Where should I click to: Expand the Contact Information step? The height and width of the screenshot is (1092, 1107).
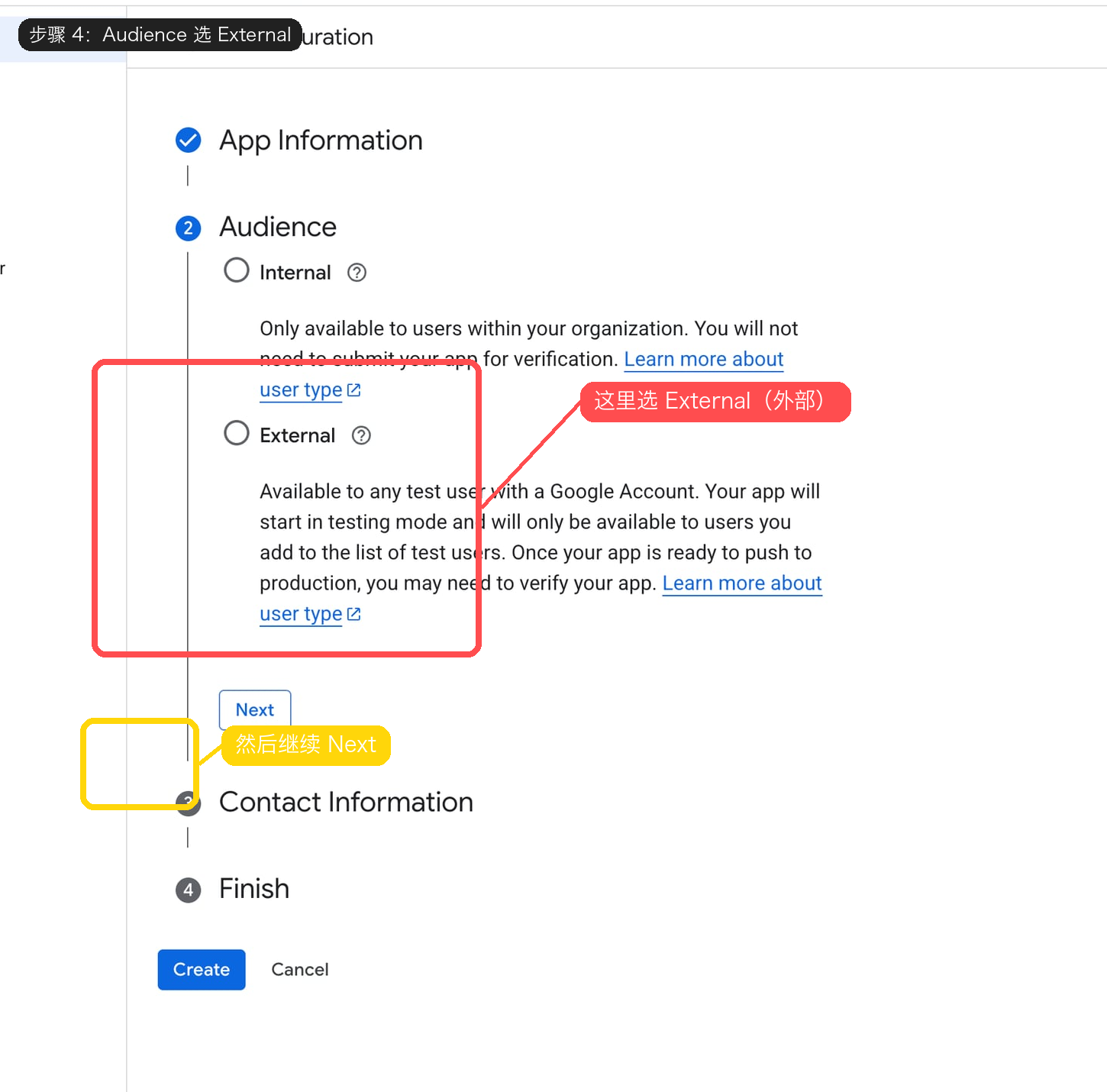[x=346, y=803]
